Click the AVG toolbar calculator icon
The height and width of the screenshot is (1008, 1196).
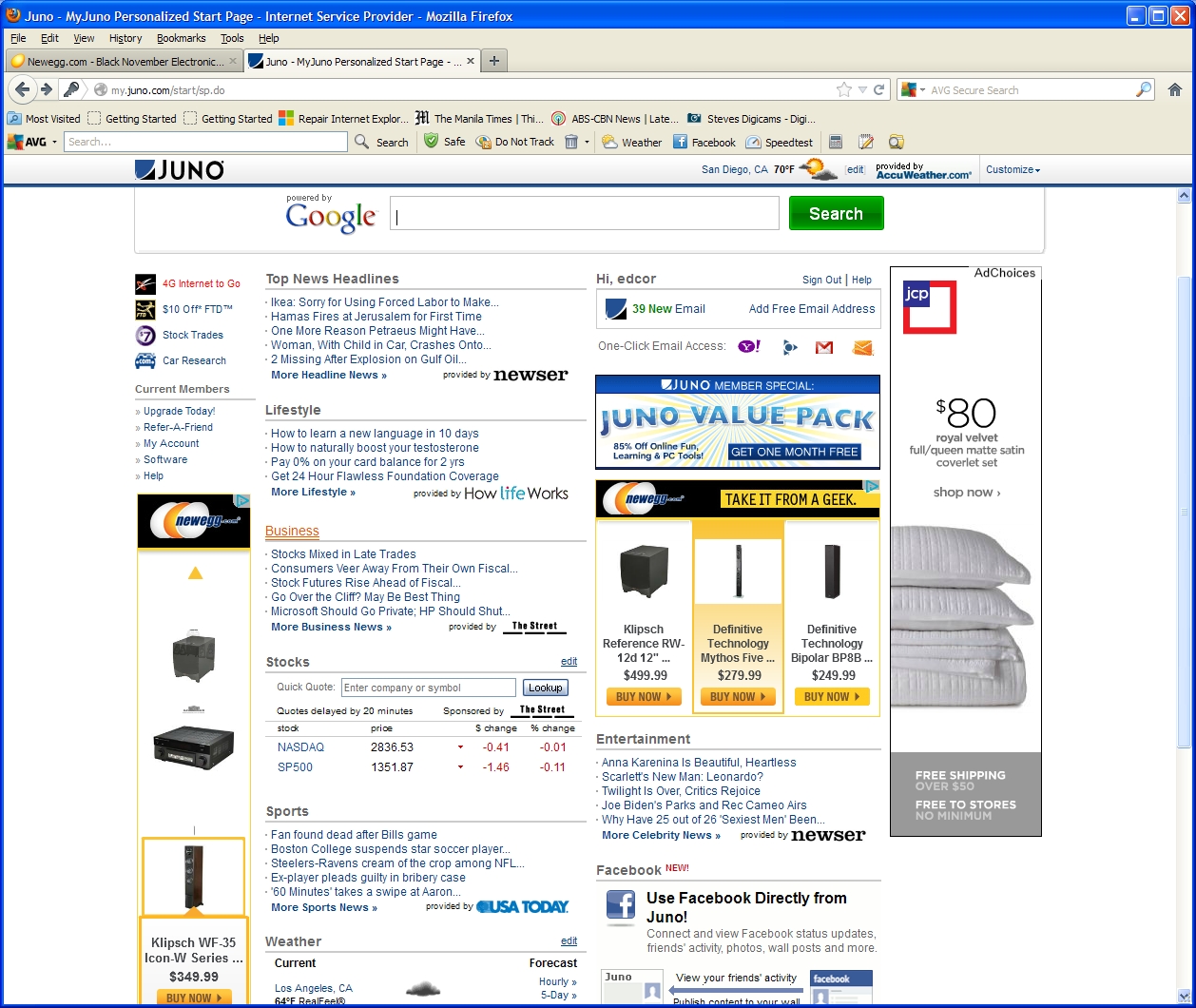[836, 142]
